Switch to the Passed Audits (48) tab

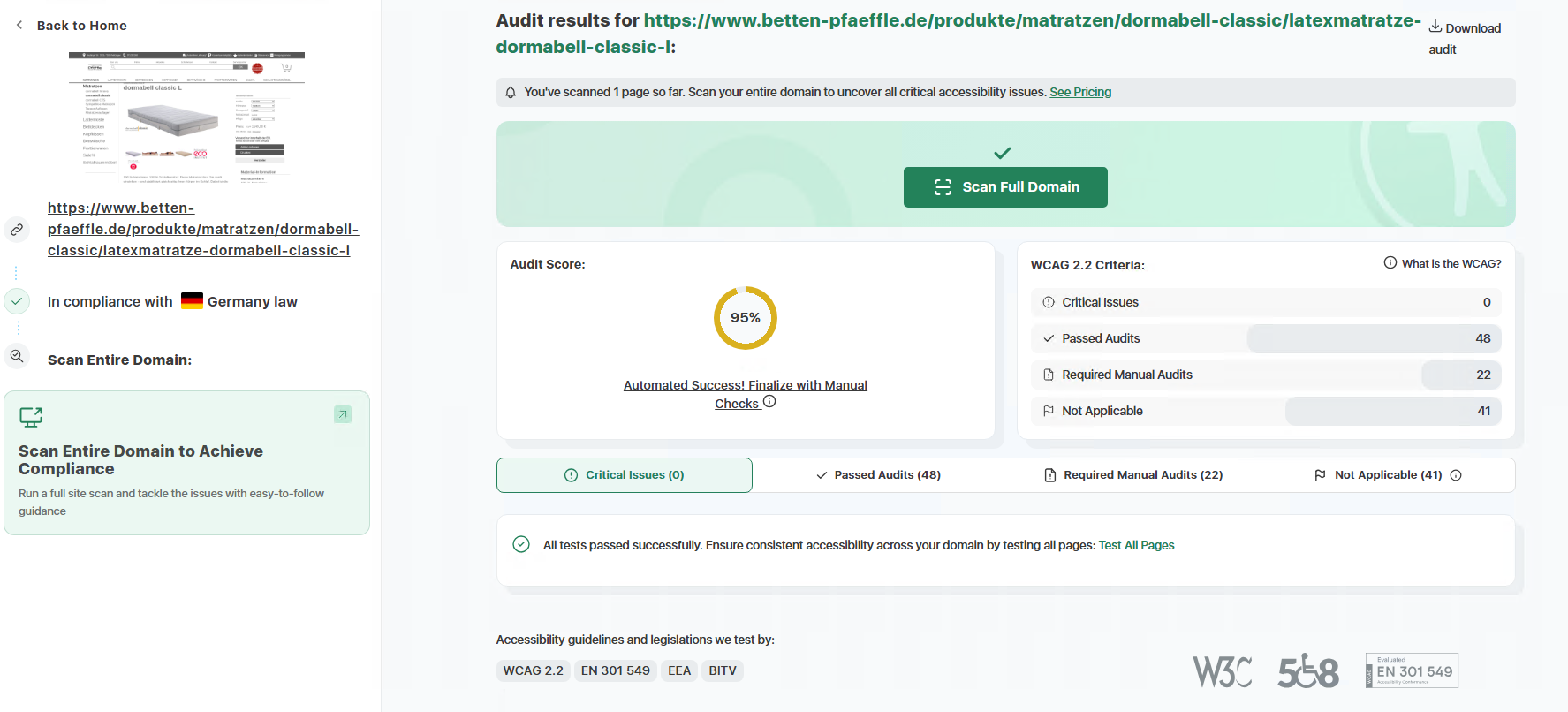879,475
